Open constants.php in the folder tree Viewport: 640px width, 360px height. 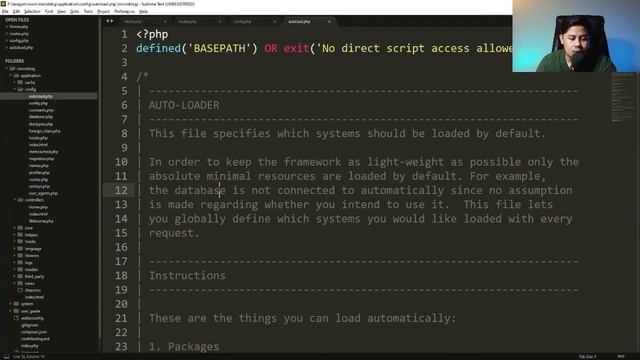pos(41,110)
